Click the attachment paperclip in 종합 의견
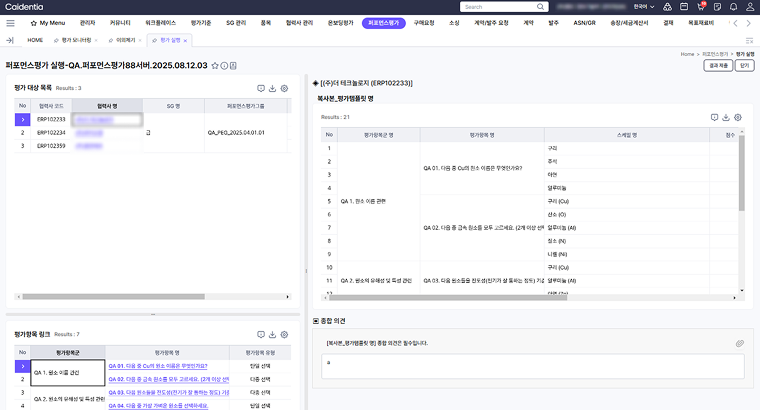 [740, 343]
